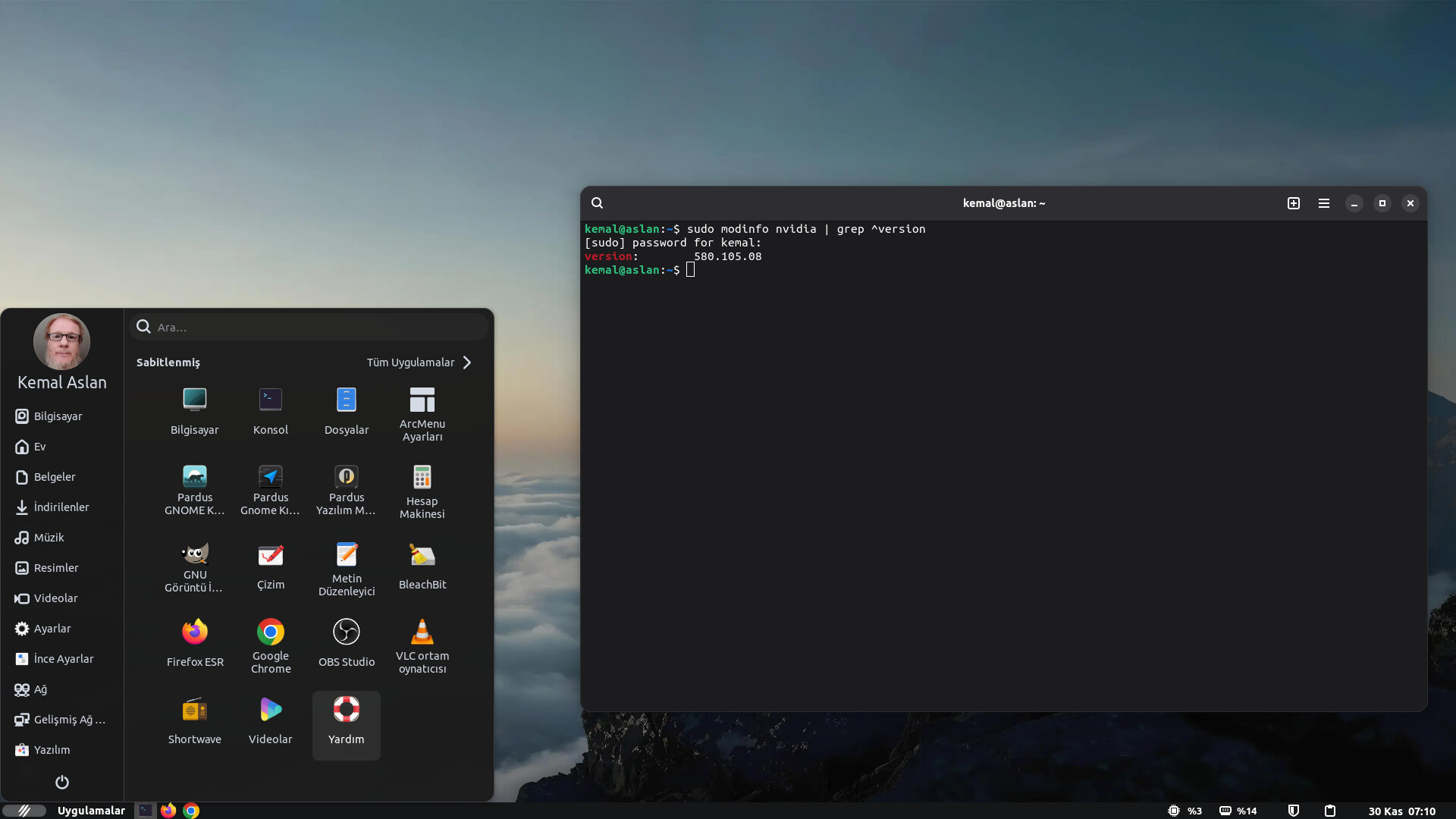Screen dimensions: 1456x819
Task: Click the Yardım help icon
Action: [x=347, y=720]
